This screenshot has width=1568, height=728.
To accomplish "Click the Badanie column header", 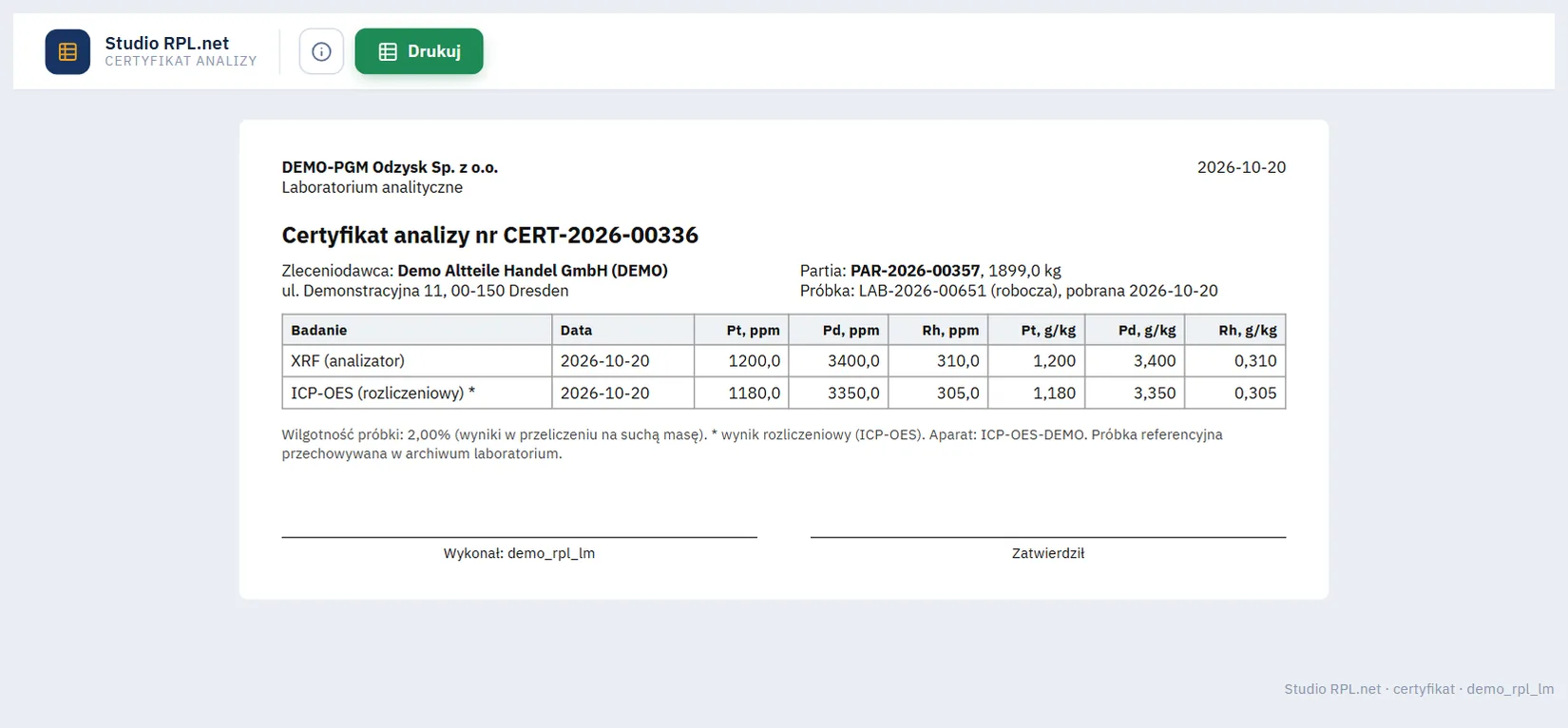I will [x=417, y=330].
